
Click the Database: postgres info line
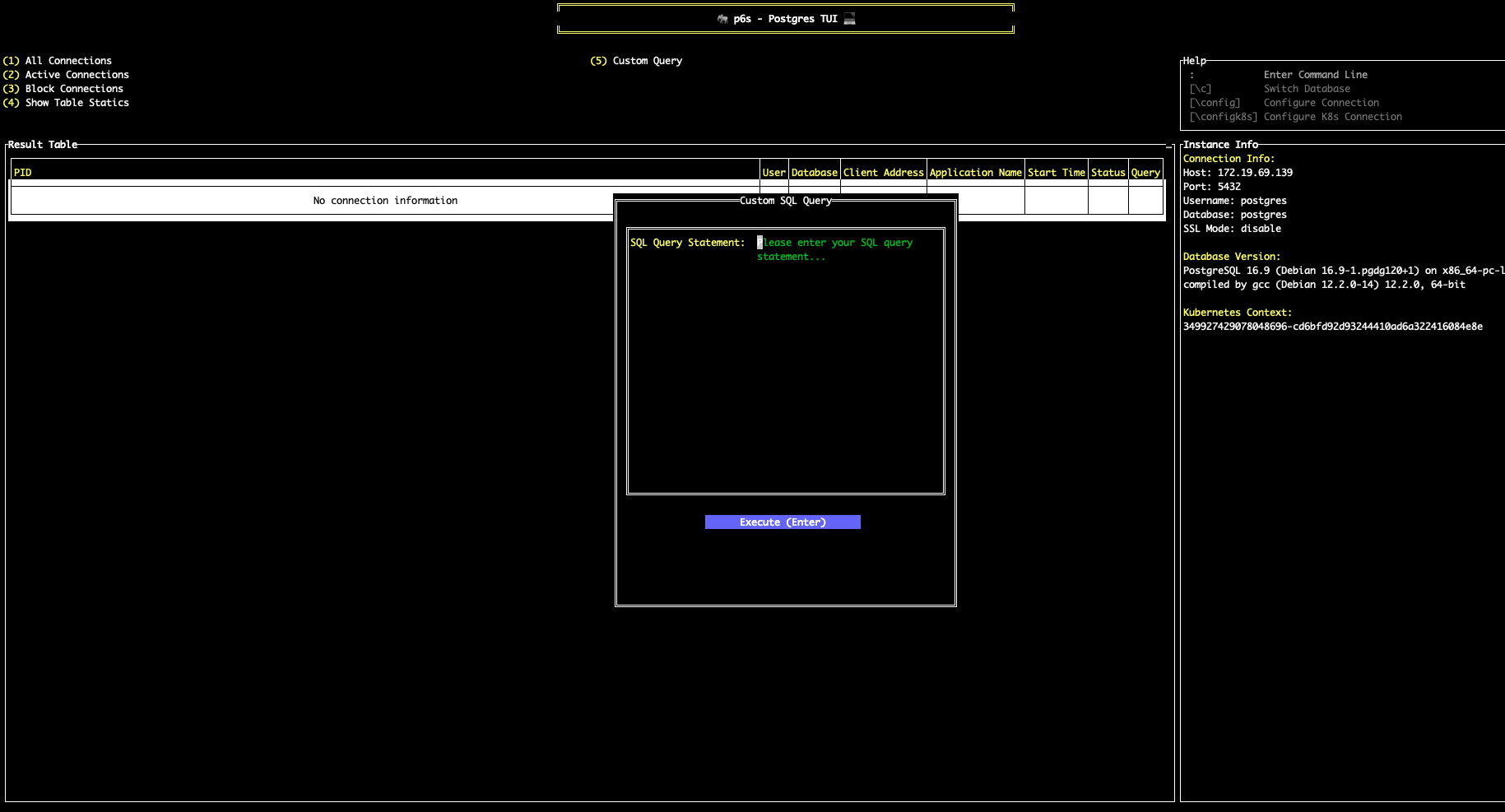(x=1235, y=215)
